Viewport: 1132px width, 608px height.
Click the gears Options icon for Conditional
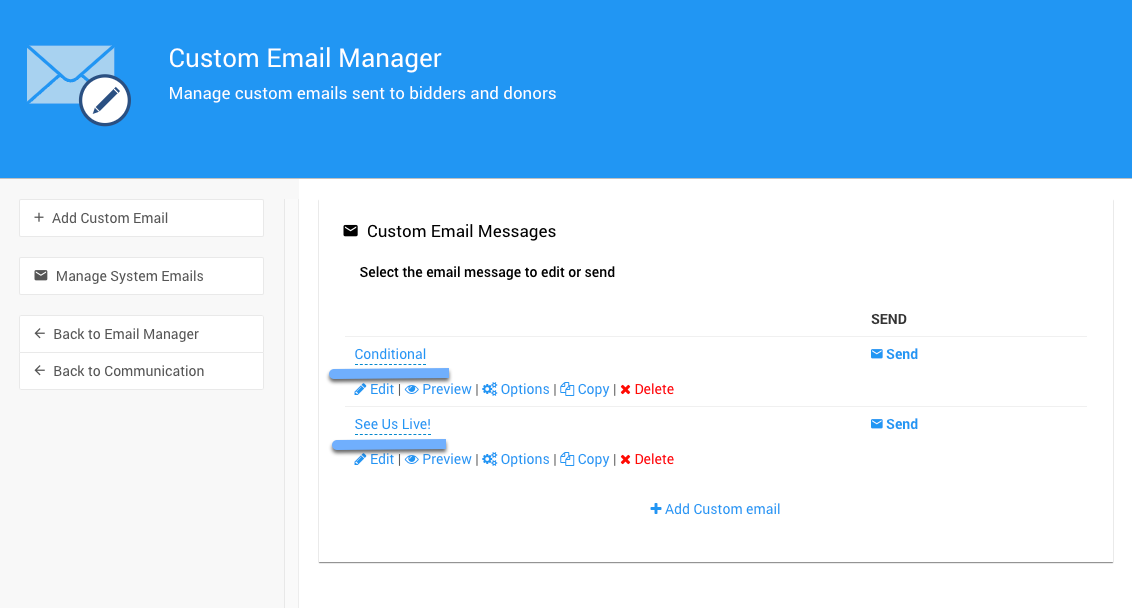(x=490, y=389)
